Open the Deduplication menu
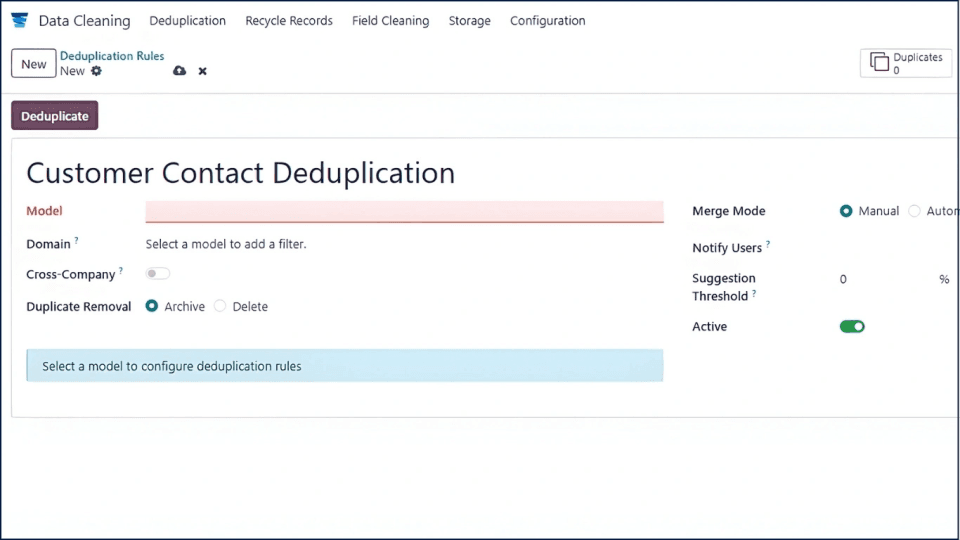Screen dimensions: 960x540 tap(187, 21)
